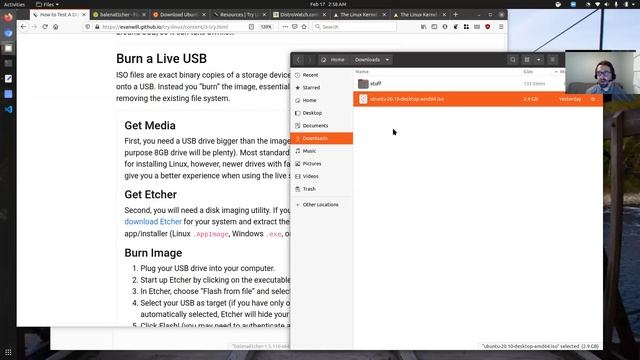640x360 pixels.
Task: Open Music in Files sidebar
Action: click(x=322, y=151)
